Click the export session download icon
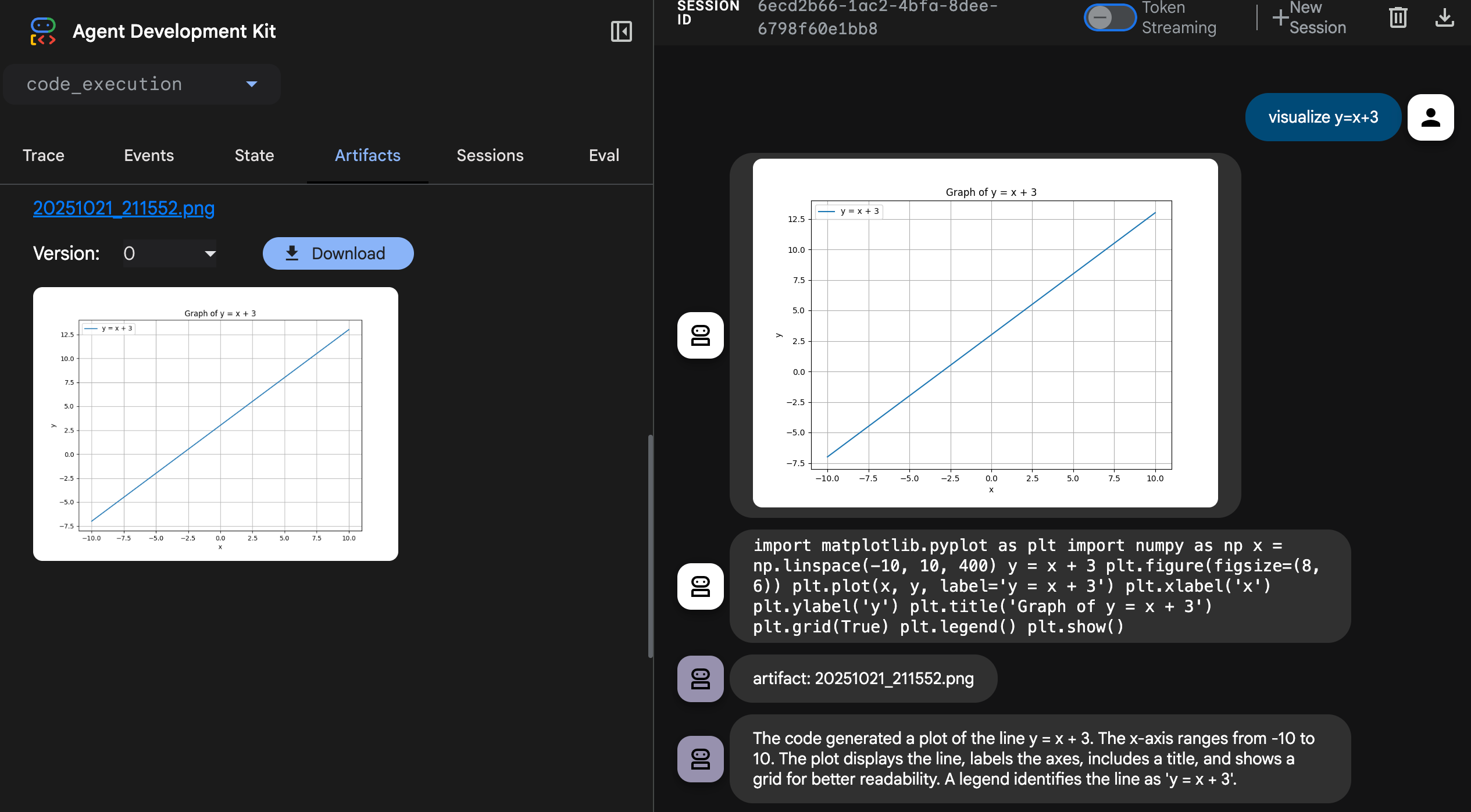Viewport: 1471px width, 812px height. click(x=1444, y=17)
